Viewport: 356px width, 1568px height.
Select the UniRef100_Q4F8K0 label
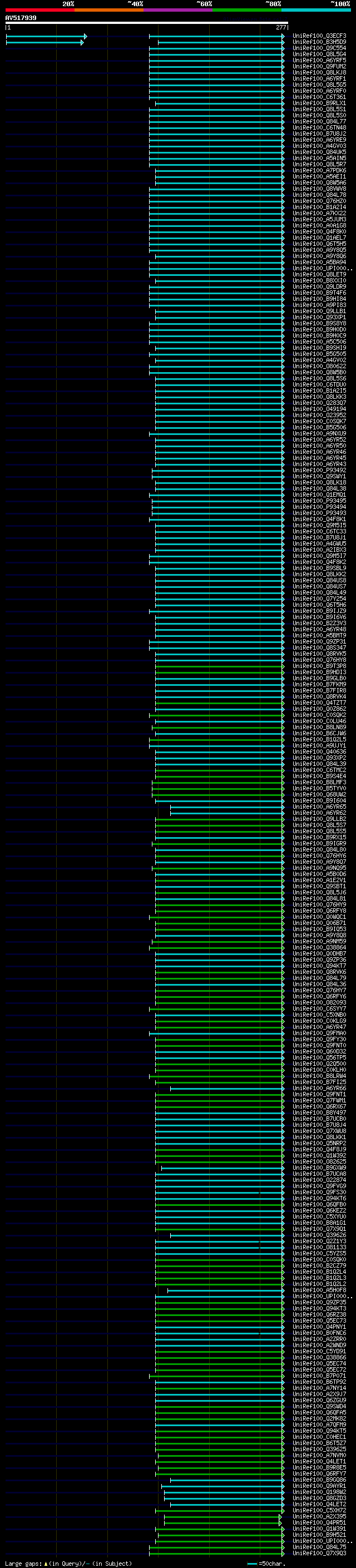(319, 231)
